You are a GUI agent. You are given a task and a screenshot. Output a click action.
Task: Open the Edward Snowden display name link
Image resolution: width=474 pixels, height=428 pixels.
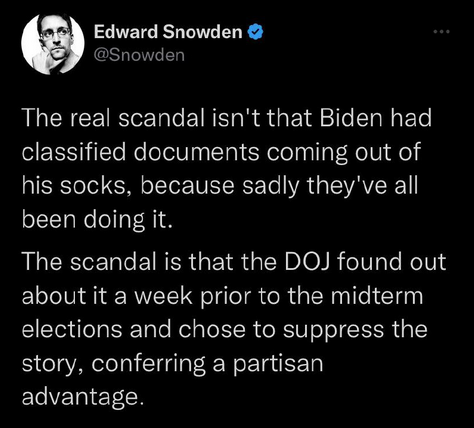click(168, 32)
